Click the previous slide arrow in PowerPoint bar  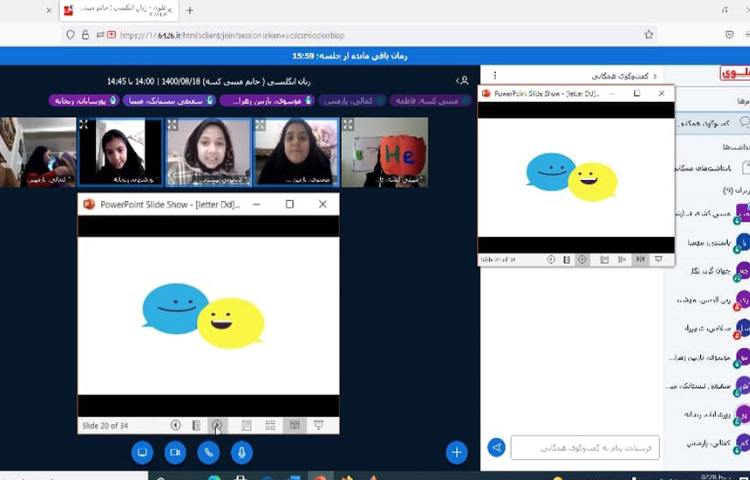click(176, 425)
